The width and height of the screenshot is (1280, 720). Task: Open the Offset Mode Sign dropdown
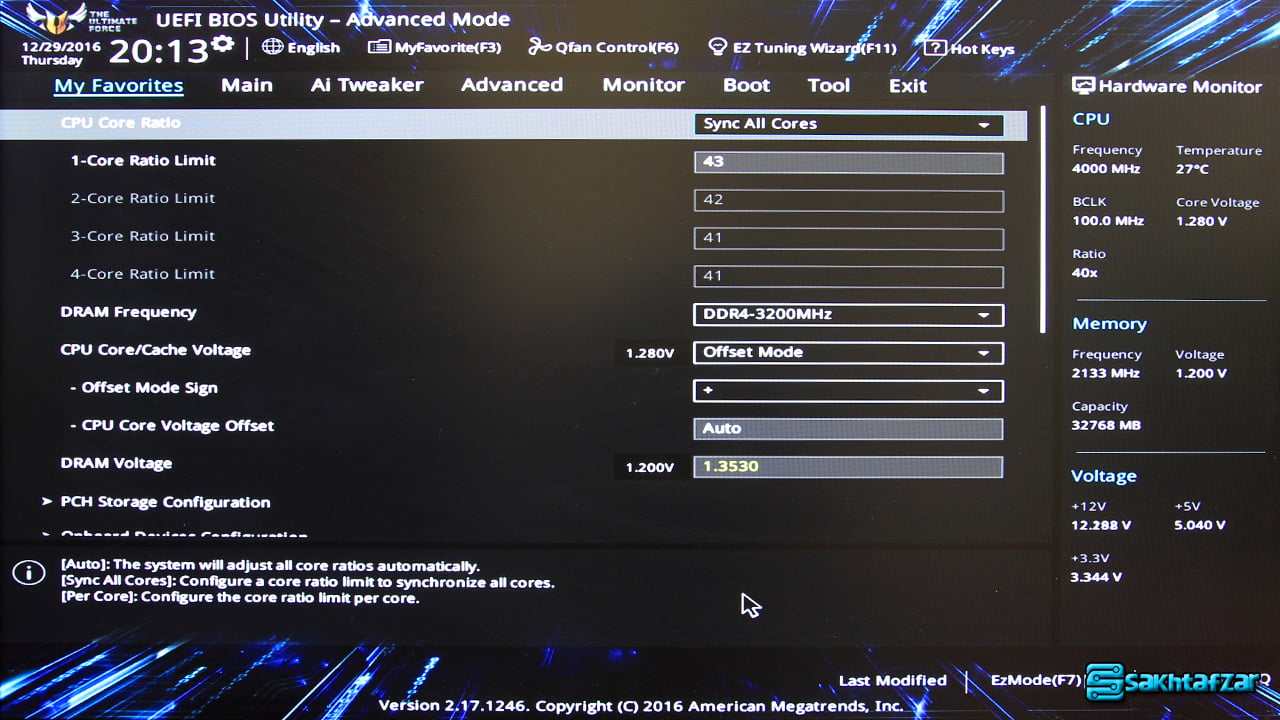[x=847, y=390]
